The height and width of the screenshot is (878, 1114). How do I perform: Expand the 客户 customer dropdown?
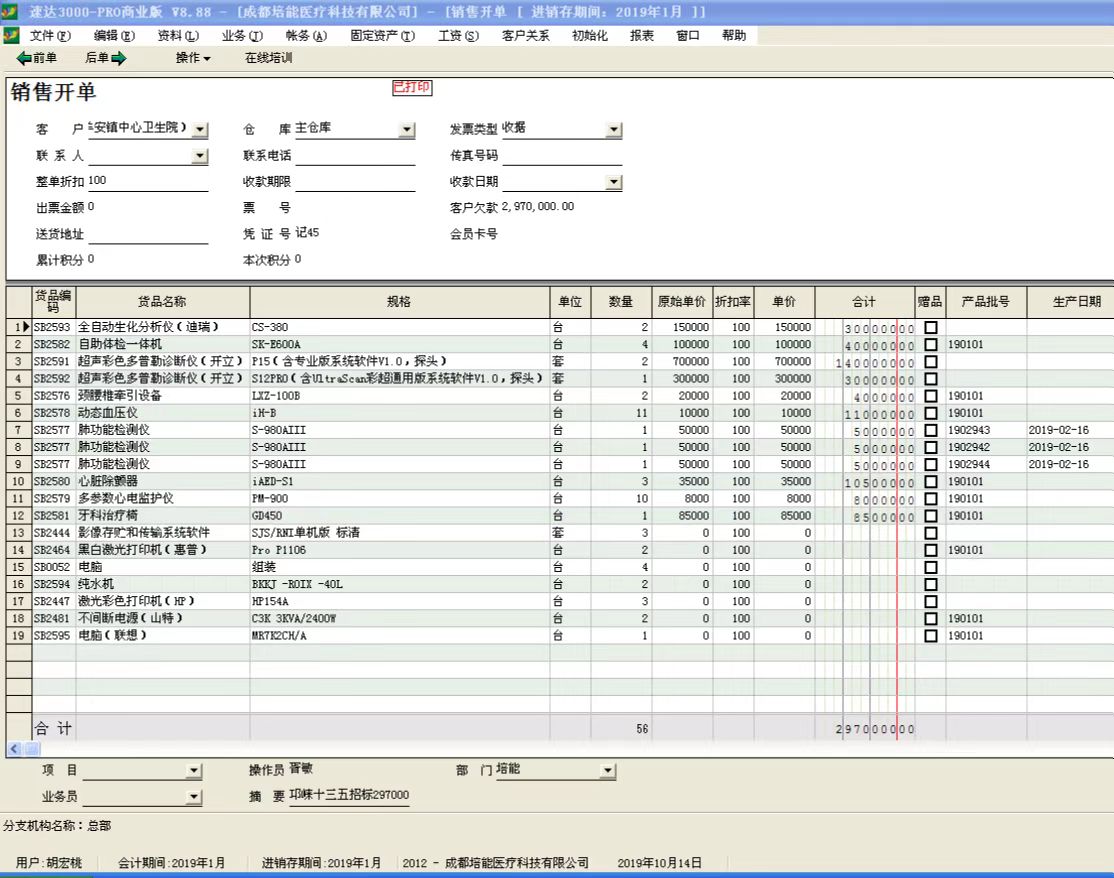coord(200,130)
